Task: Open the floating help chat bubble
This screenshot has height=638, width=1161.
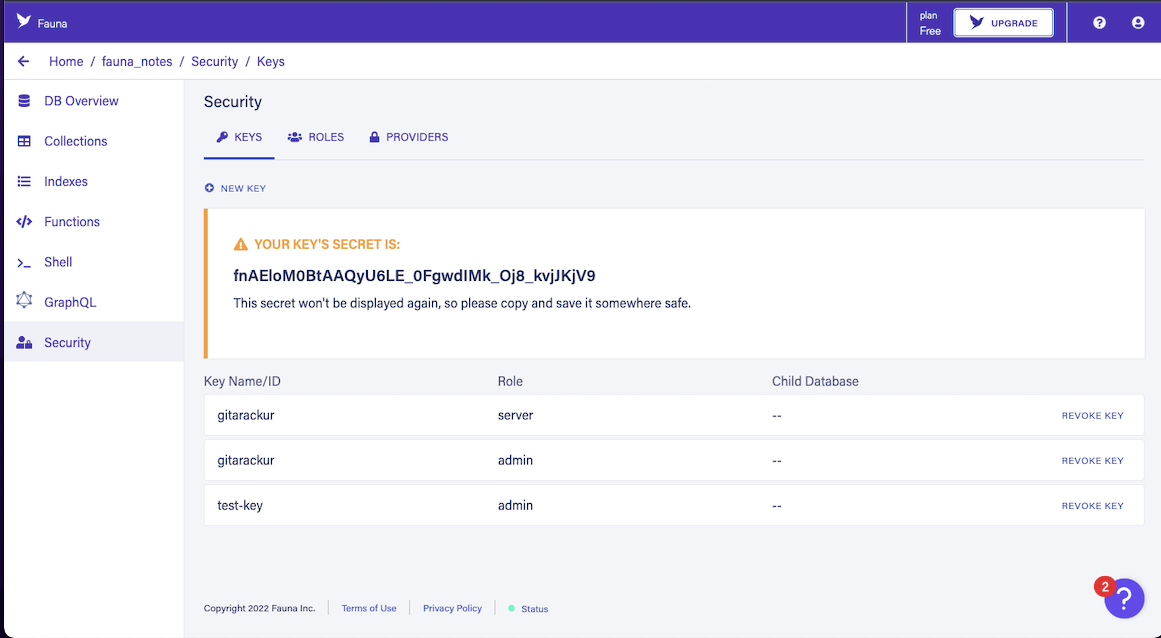Action: click(x=1124, y=597)
